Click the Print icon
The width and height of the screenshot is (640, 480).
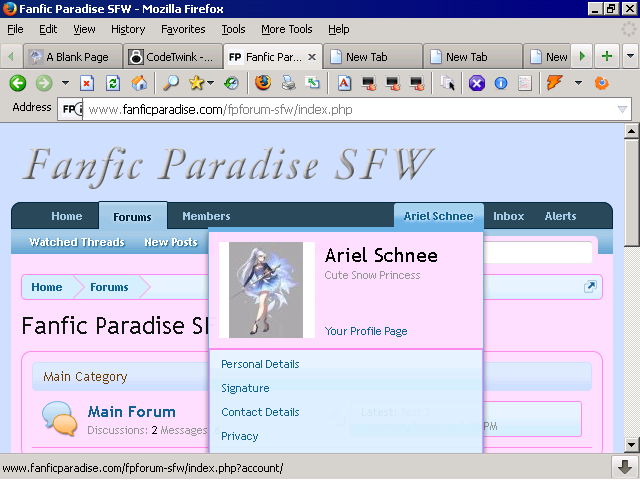(289, 83)
